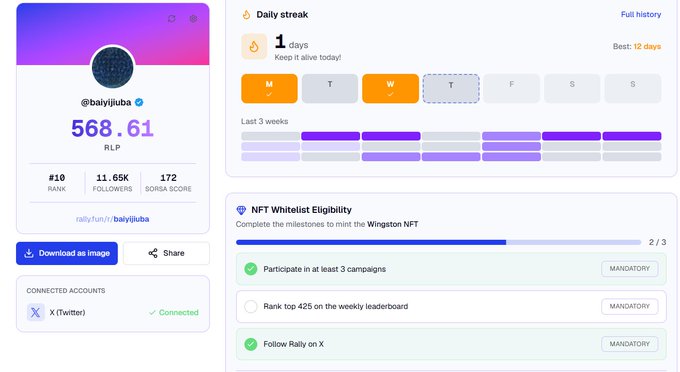Click MANDATORY tag on Rank top 425 row
680x372 pixels.
coord(630,307)
